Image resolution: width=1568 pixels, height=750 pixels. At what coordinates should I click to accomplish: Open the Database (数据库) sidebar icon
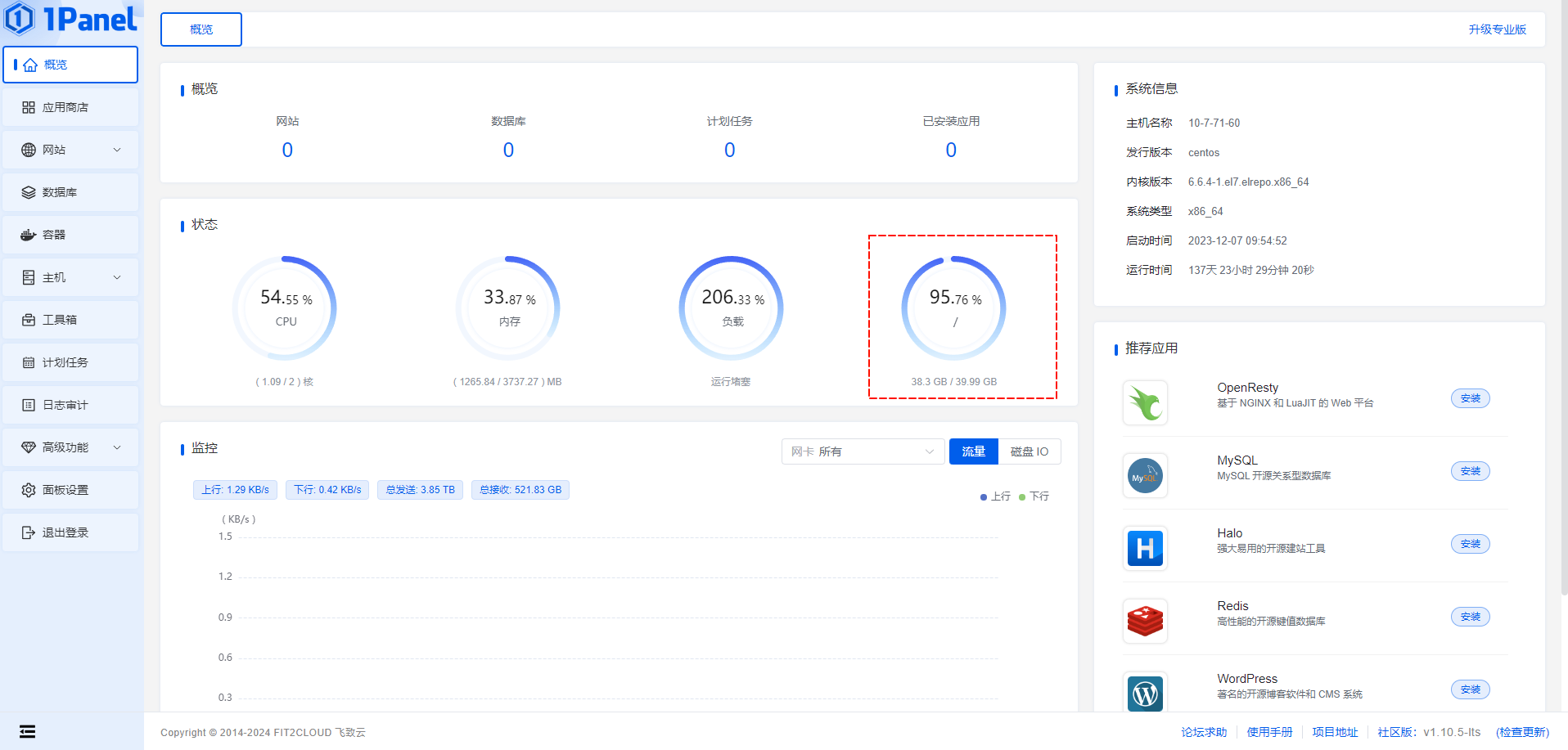(x=29, y=192)
